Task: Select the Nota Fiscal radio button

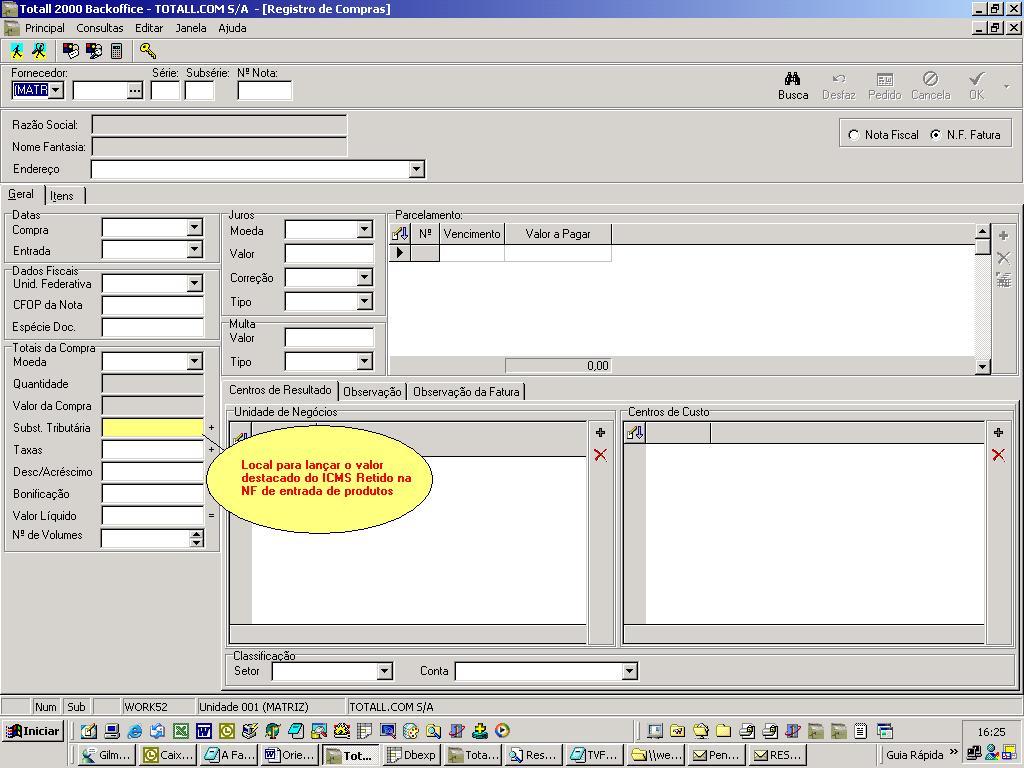Action: pyautogui.click(x=854, y=135)
